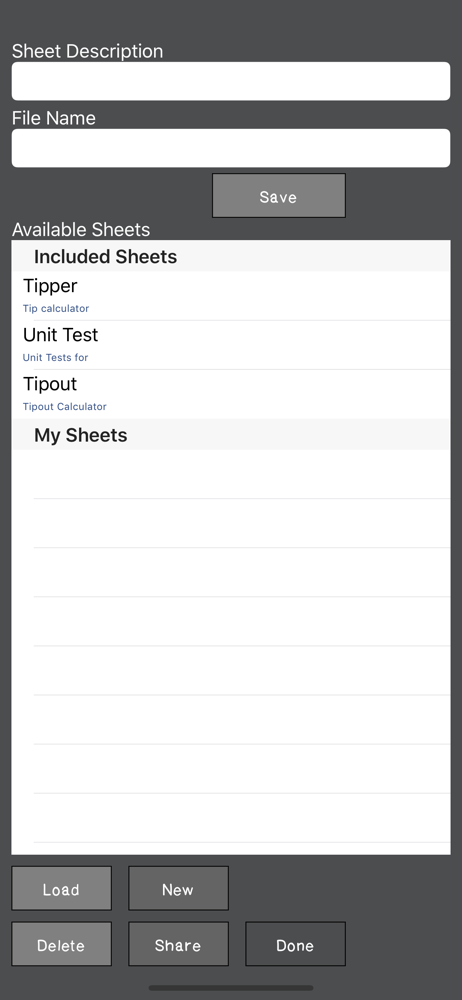Share the selected sheet
462x1000 pixels.
tap(178, 944)
